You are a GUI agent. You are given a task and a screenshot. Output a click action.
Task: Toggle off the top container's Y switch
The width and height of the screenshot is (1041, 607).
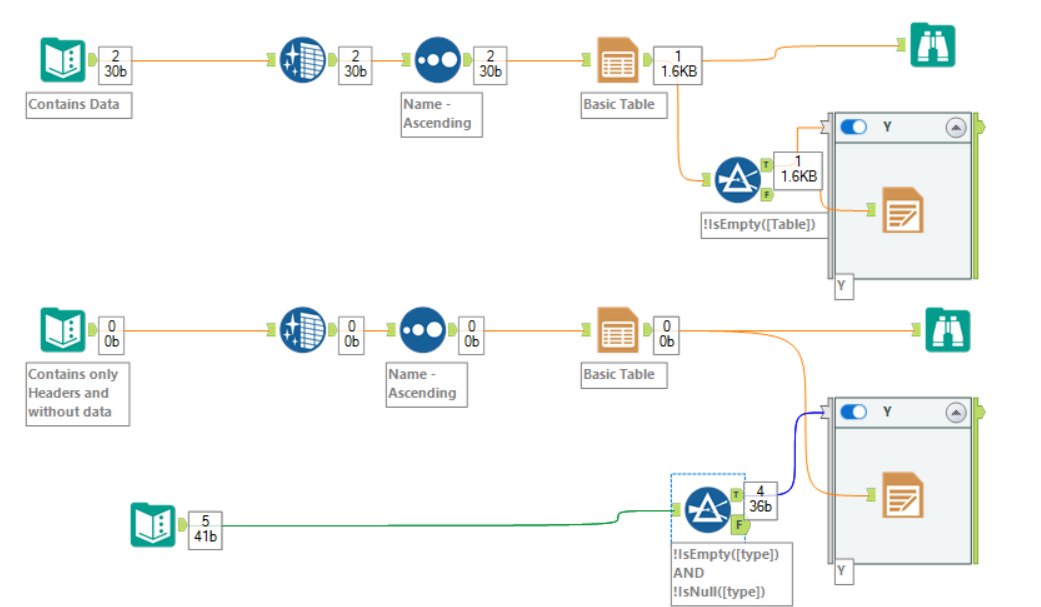(x=855, y=127)
